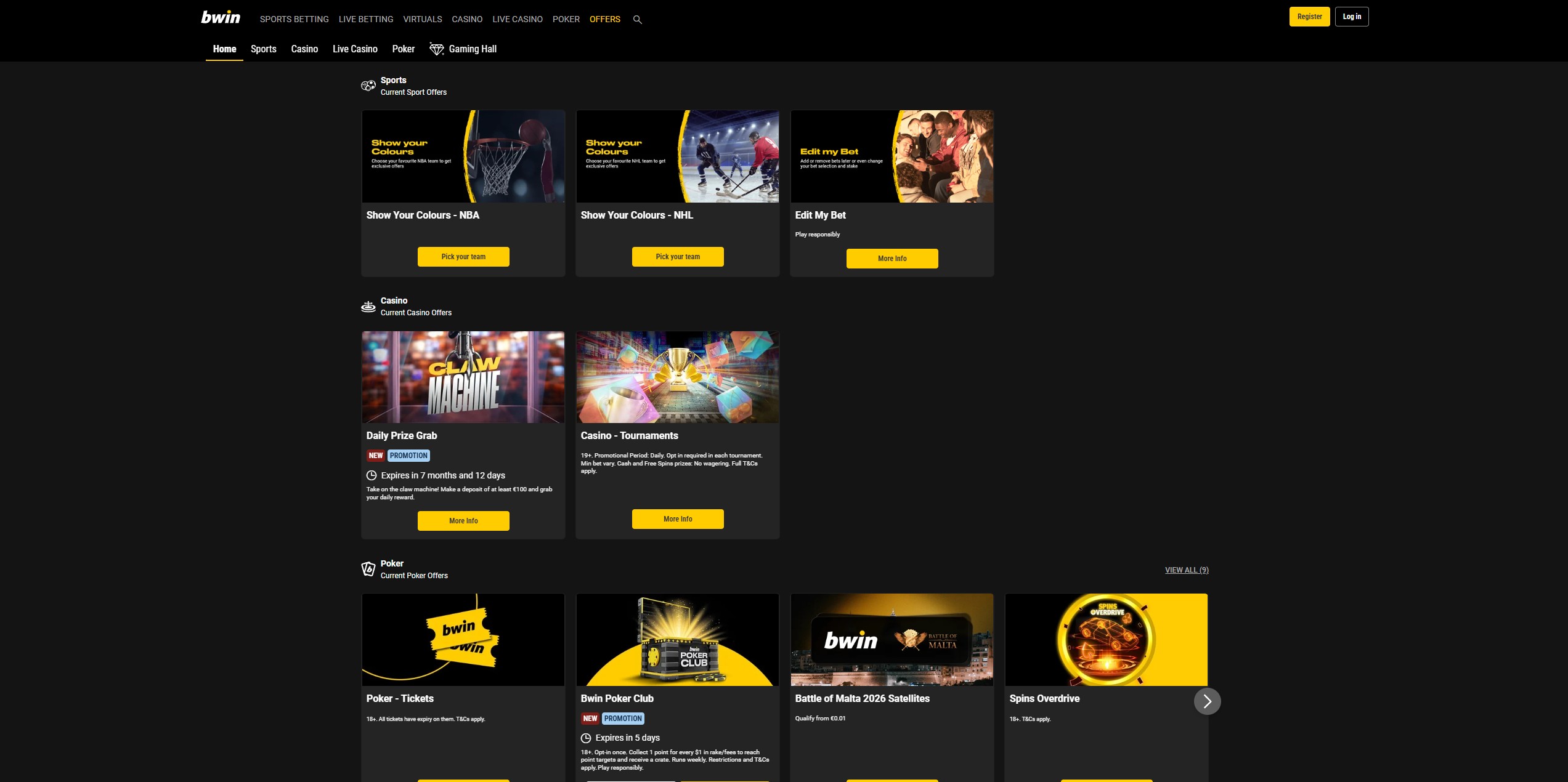Viewport: 1568px width, 782px height.
Task: Click the Battle of Malta 2026 Satellites title
Action: pos(863,698)
